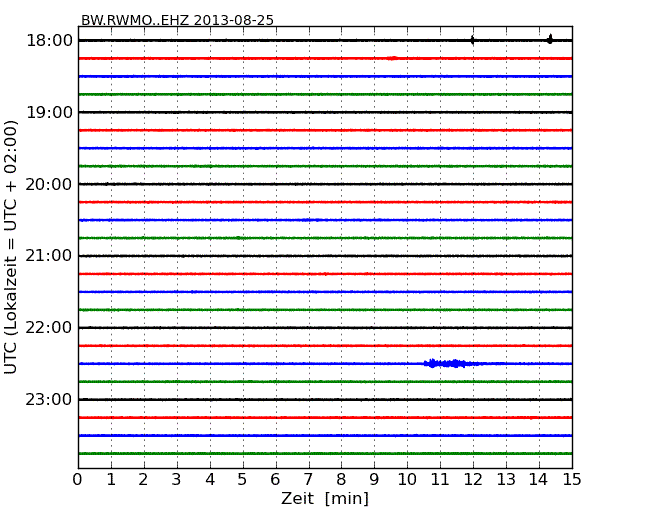The height and width of the screenshot is (520, 650).
Task: Click the plot title BW.RWMO..EHZ 2013-08-25
Action: click(x=177, y=20)
